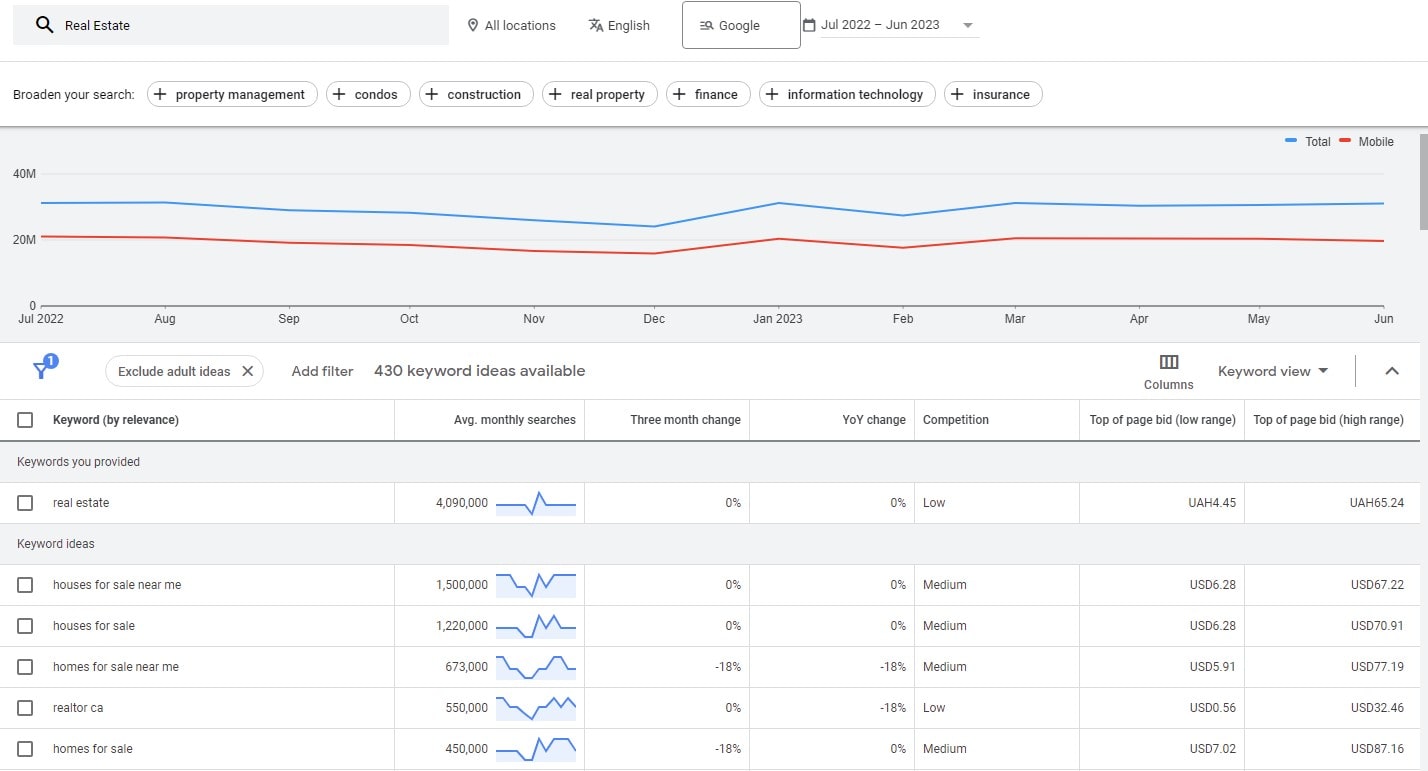This screenshot has width=1428, height=771.
Task: Click the vertical scrollbar on right
Action: tap(1423, 180)
